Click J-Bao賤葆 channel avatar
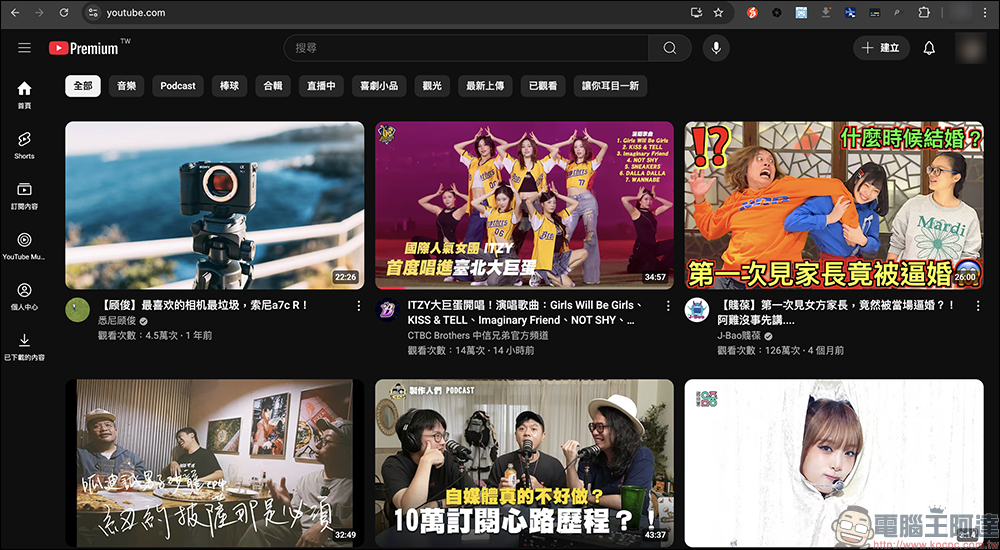Screen dimensions: 1000x550 click(697, 310)
